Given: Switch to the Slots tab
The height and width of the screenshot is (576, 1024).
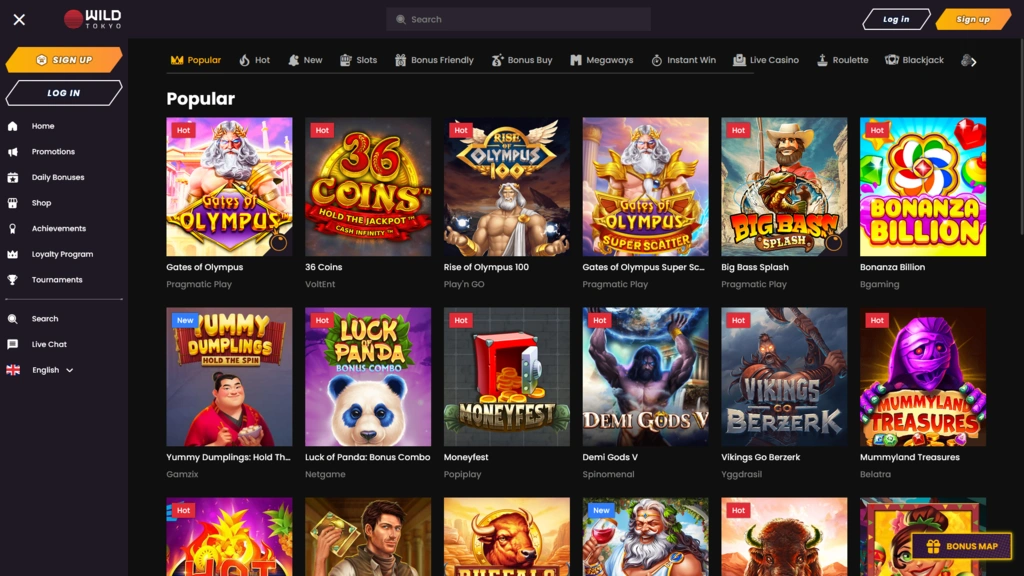Looking at the screenshot, I should pyautogui.click(x=359, y=60).
